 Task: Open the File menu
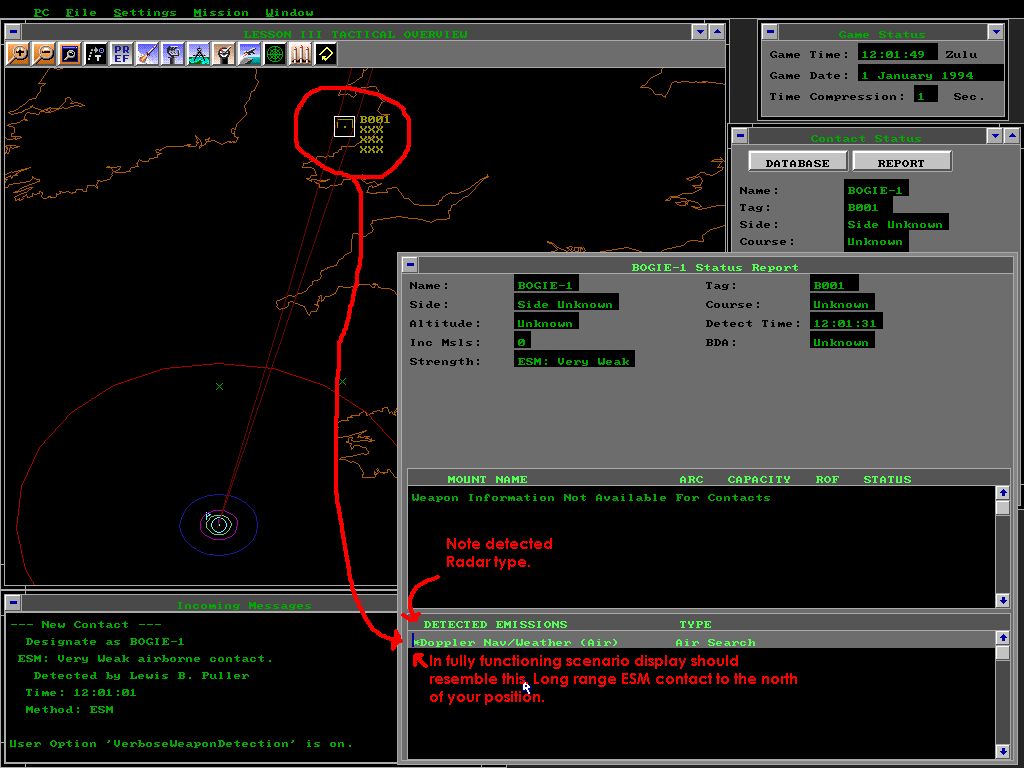pyautogui.click(x=81, y=12)
